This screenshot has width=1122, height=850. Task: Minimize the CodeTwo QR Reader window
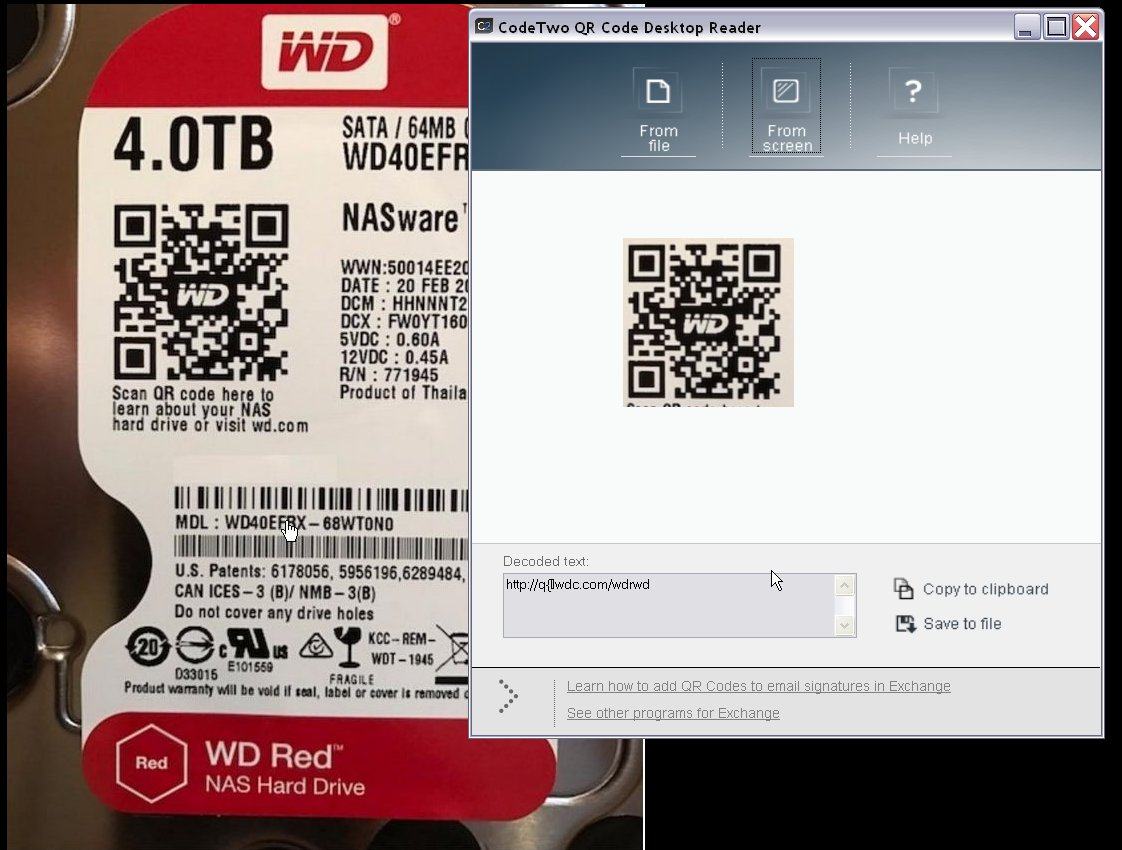pos(1027,27)
